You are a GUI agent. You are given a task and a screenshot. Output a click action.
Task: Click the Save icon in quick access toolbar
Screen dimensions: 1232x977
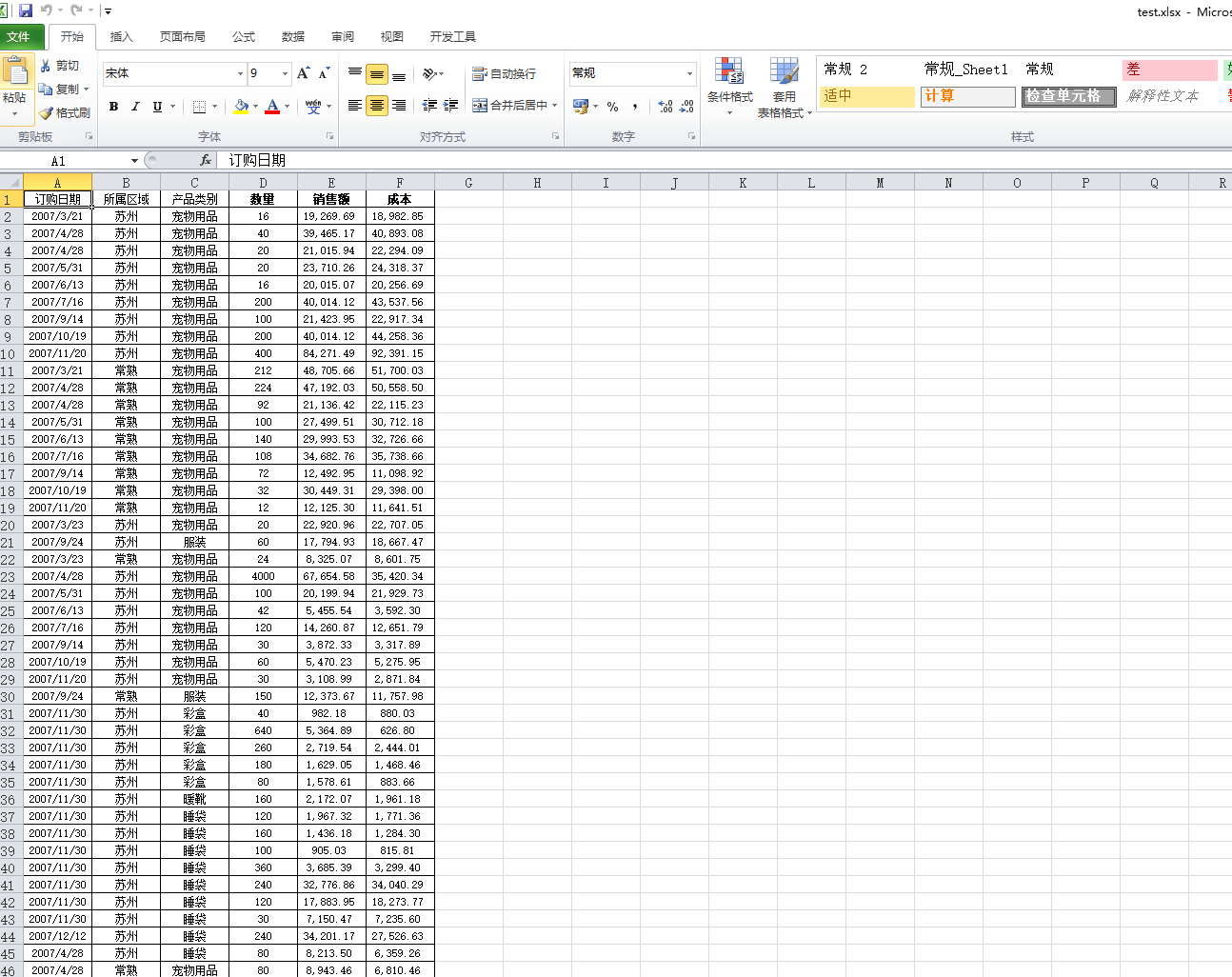click(x=26, y=10)
